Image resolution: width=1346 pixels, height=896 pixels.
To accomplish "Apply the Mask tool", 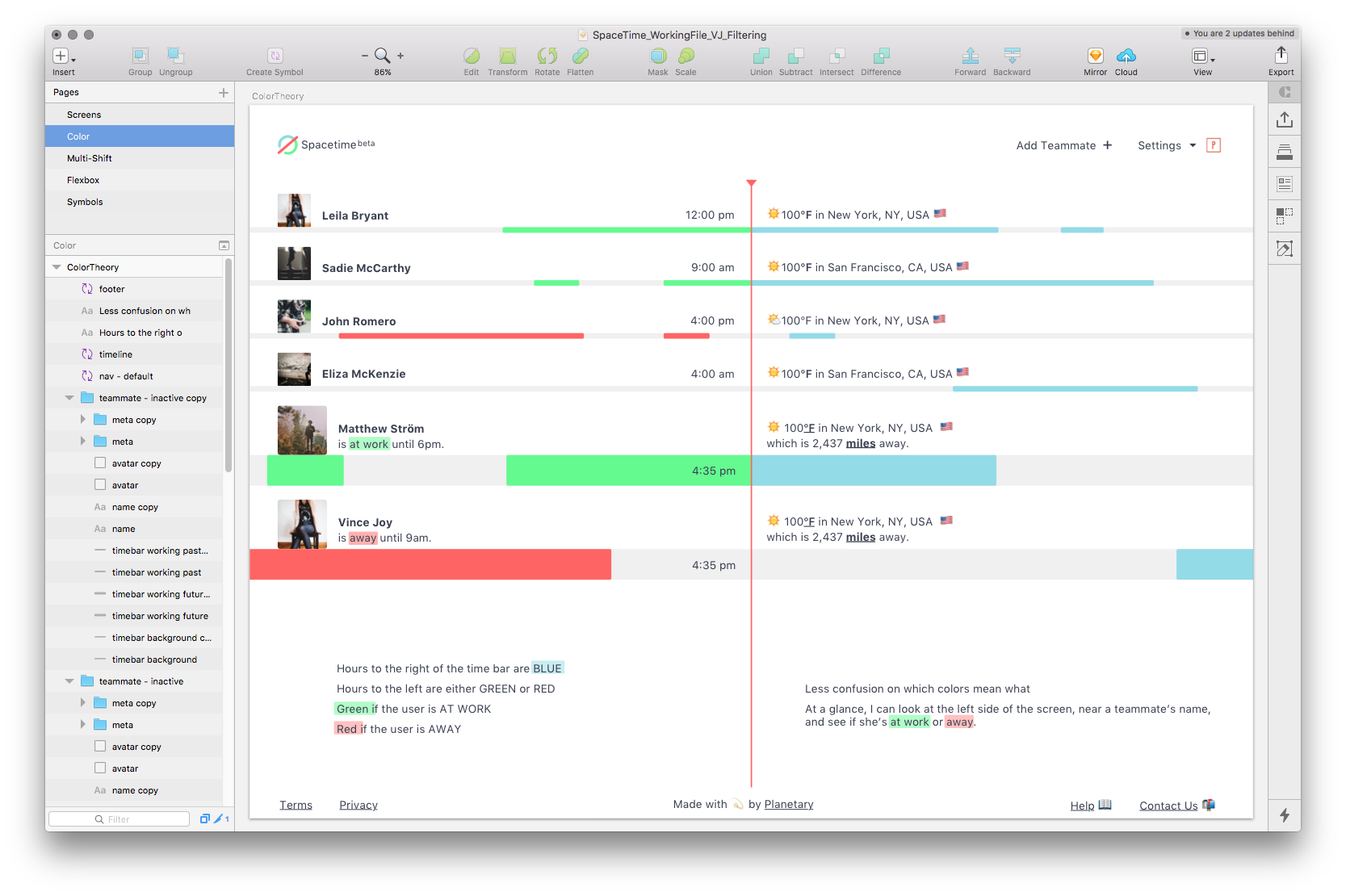I will 658,56.
